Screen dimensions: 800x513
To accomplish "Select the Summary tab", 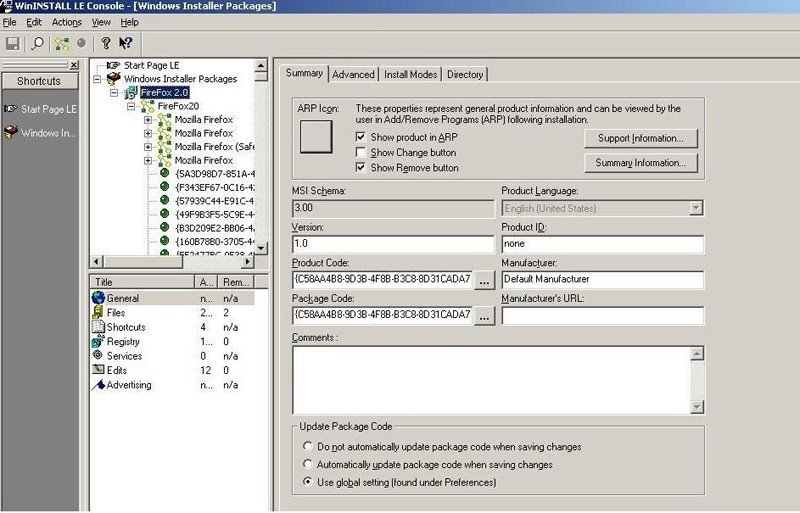I will (304, 73).
